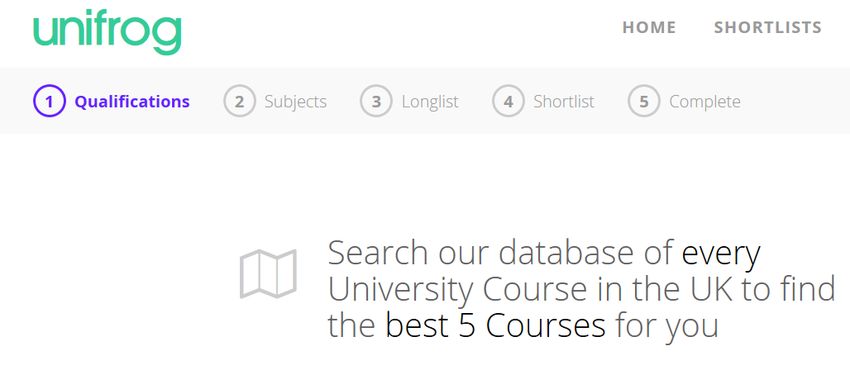Click 'University Course in the UK' text
Image resolution: width=850 pixels, height=375 pixels.
(x=531, y=289)
